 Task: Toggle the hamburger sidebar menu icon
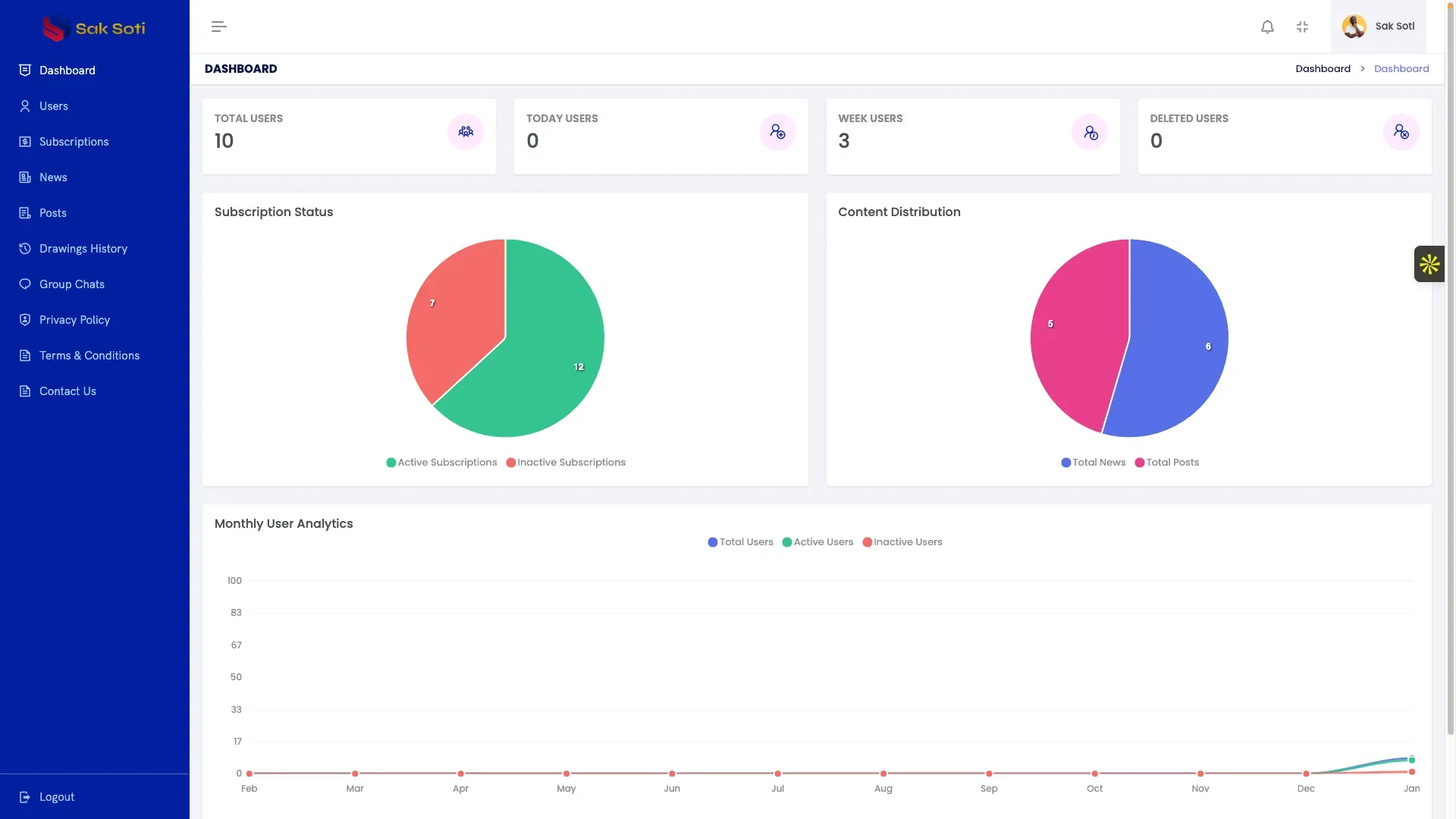[x=218, y=27]
